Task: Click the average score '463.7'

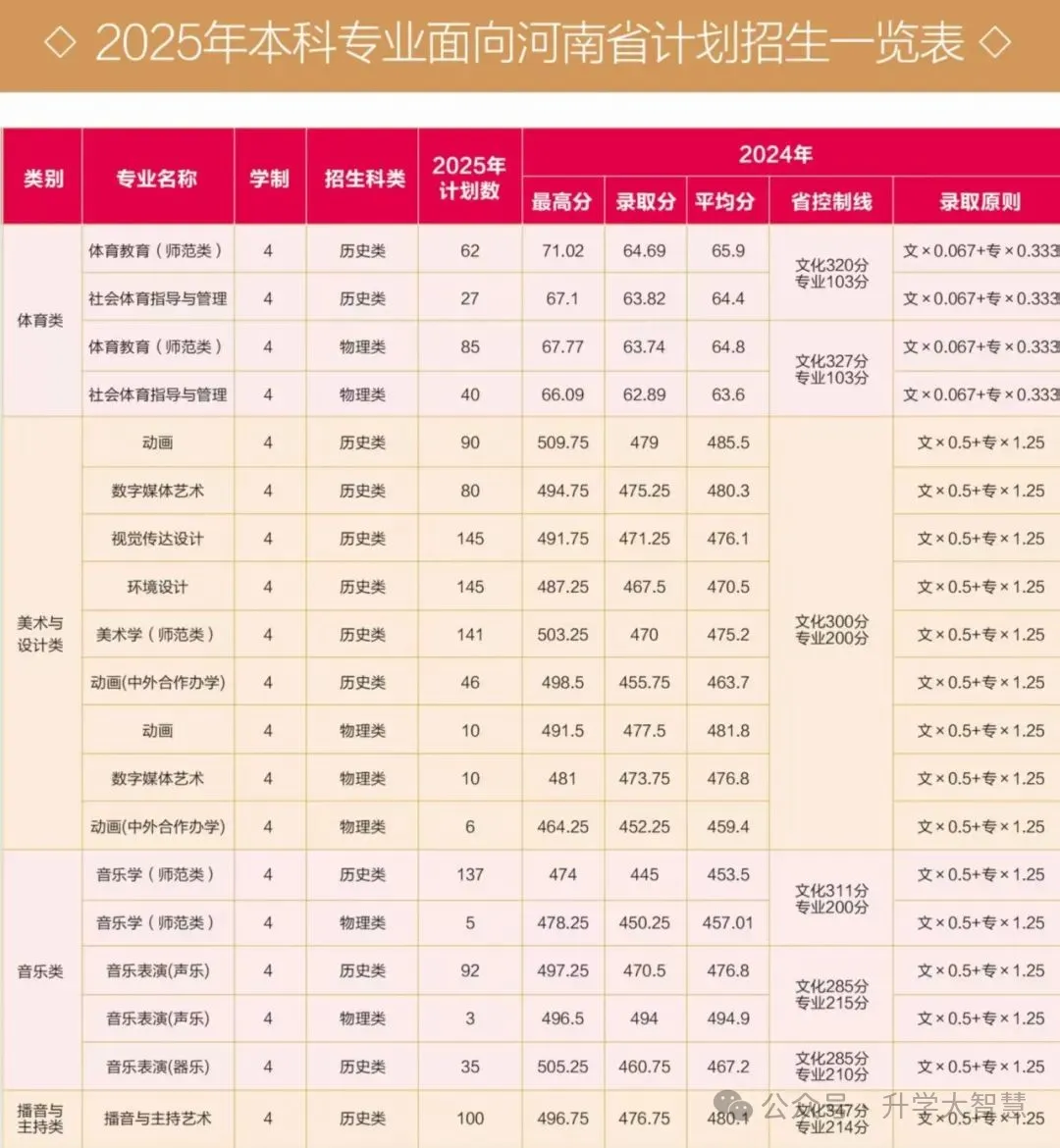Action: (x=728, y=682)
